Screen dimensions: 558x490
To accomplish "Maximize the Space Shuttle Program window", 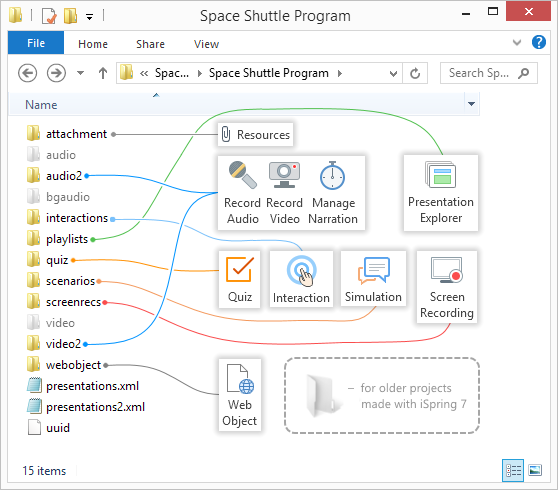I will pyautogui.click(x=493, y=11).
